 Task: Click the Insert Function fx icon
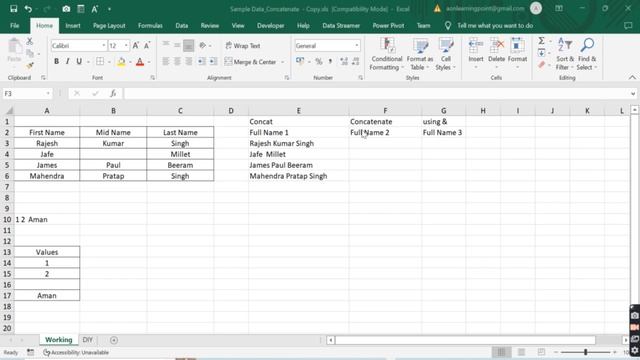[113, 93]
